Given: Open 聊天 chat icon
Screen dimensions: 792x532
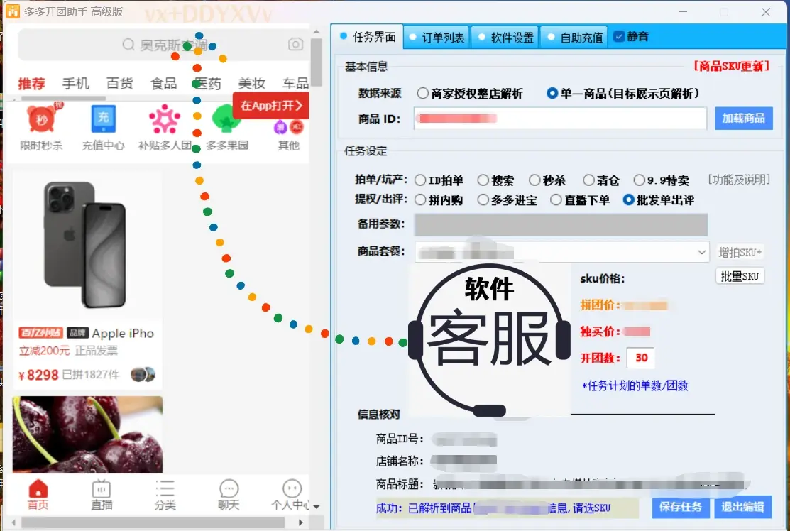Looking at the screenshot, I should coord(229,494).
